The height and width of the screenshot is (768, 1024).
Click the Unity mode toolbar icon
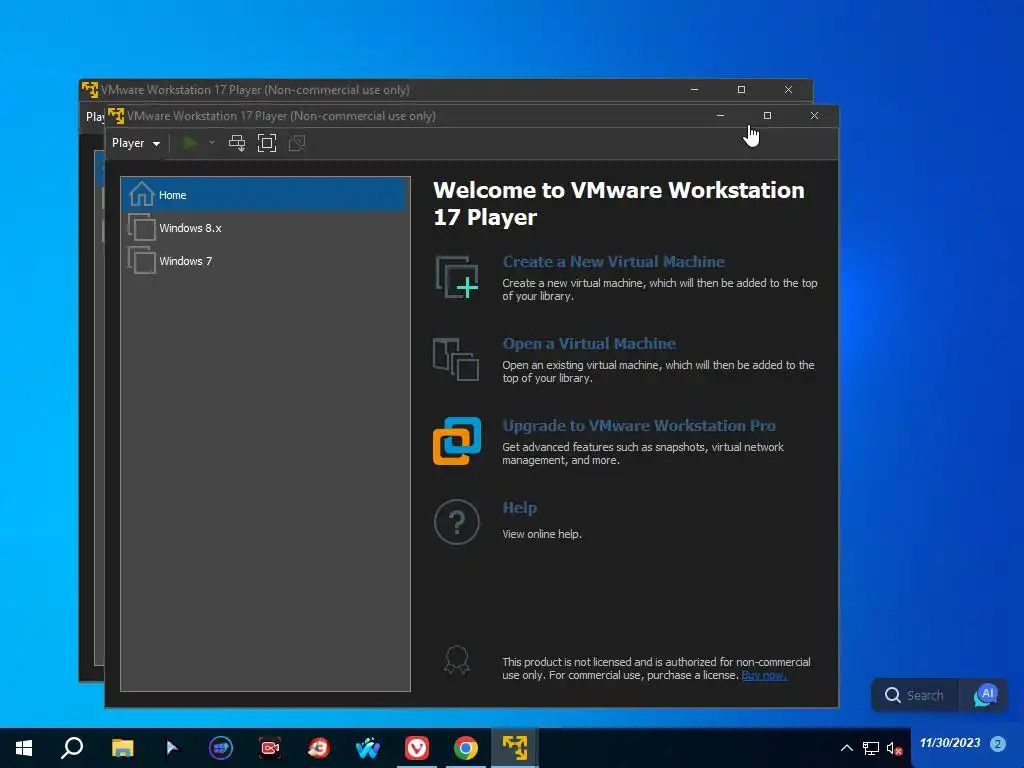point(297,143)
